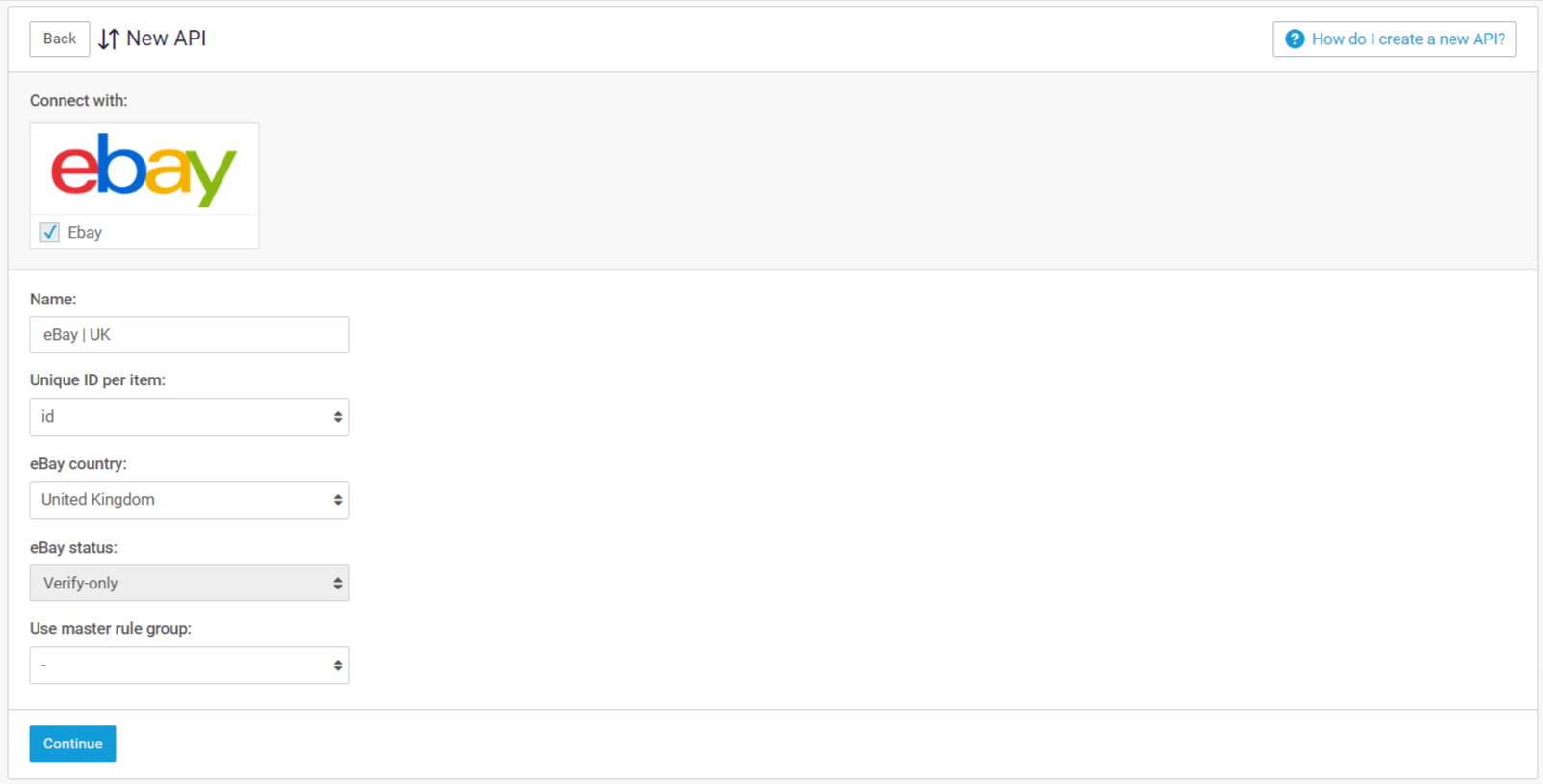Select the Ebay connector card

click(144, 186)
